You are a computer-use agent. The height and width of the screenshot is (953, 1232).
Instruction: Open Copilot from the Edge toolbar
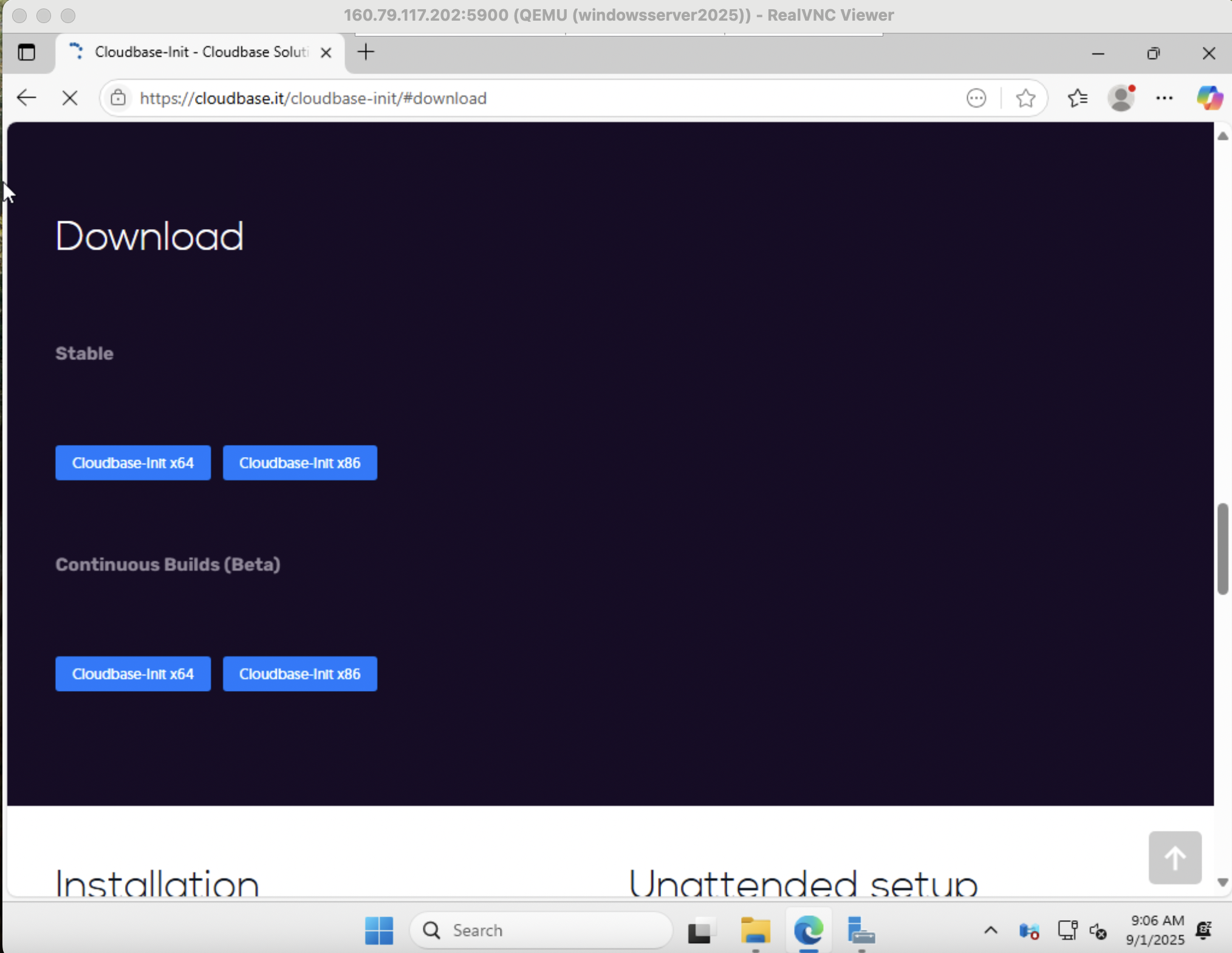point(1209,98)
